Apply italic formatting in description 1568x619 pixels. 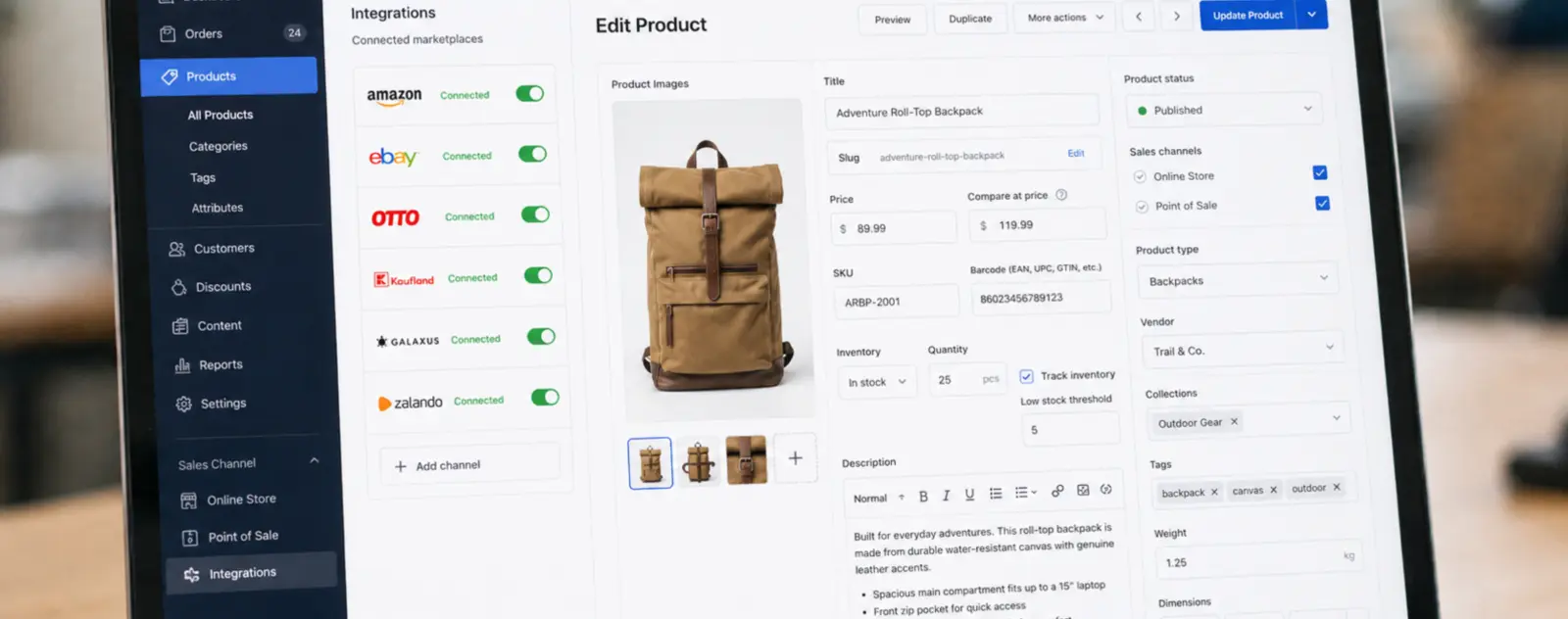point(946,496)
